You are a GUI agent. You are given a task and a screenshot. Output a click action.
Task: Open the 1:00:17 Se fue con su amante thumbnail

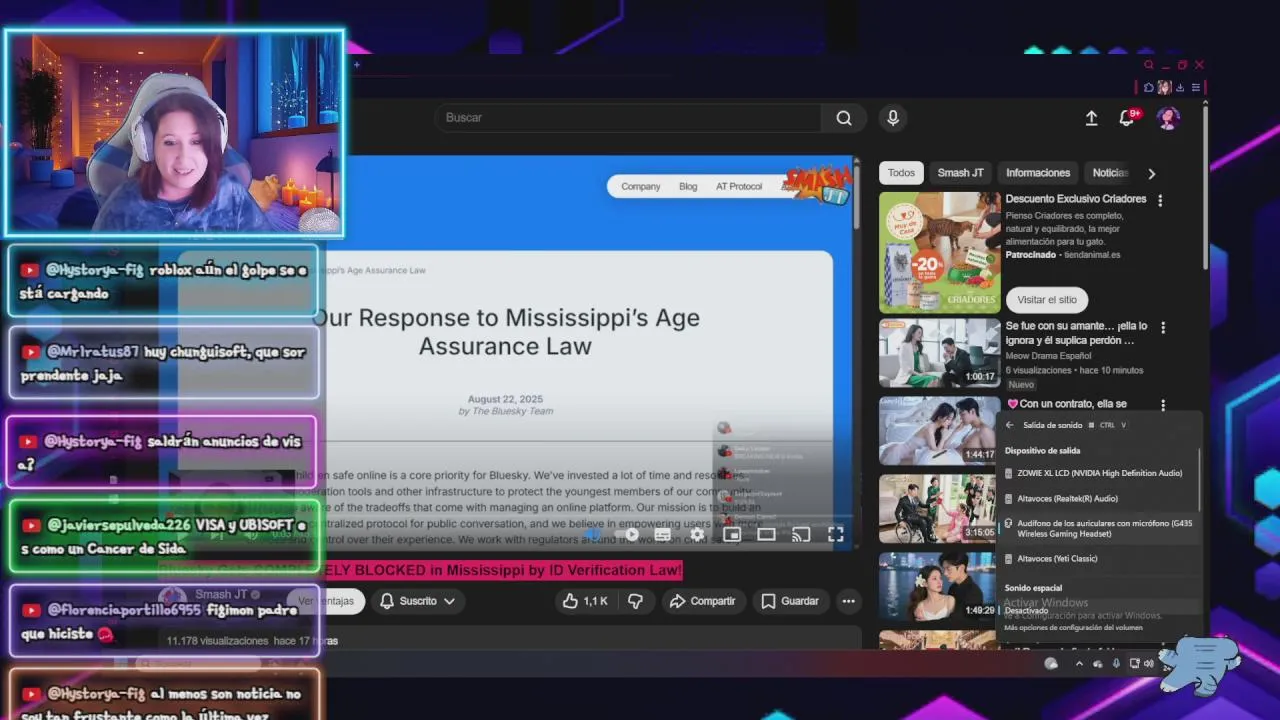pos(940,353)
